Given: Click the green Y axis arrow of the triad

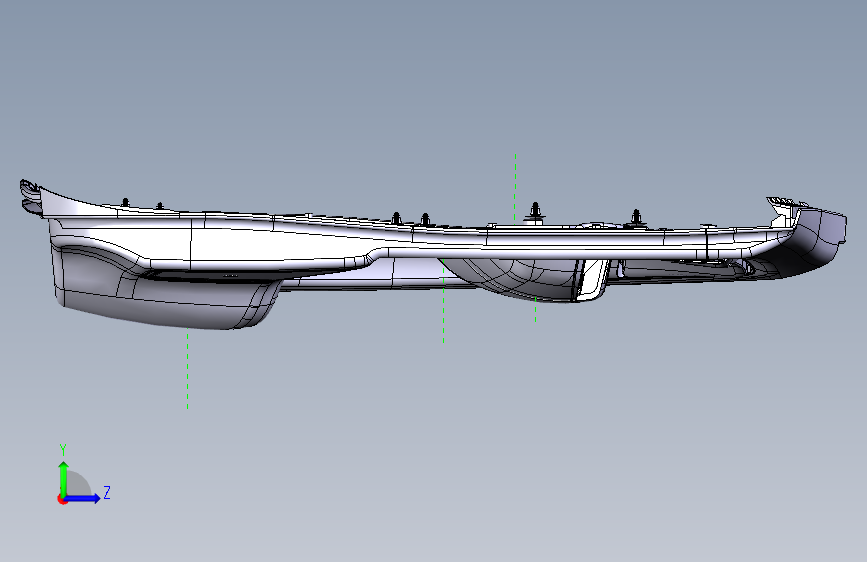Looking at the screenshot, I should pos(64,478).
